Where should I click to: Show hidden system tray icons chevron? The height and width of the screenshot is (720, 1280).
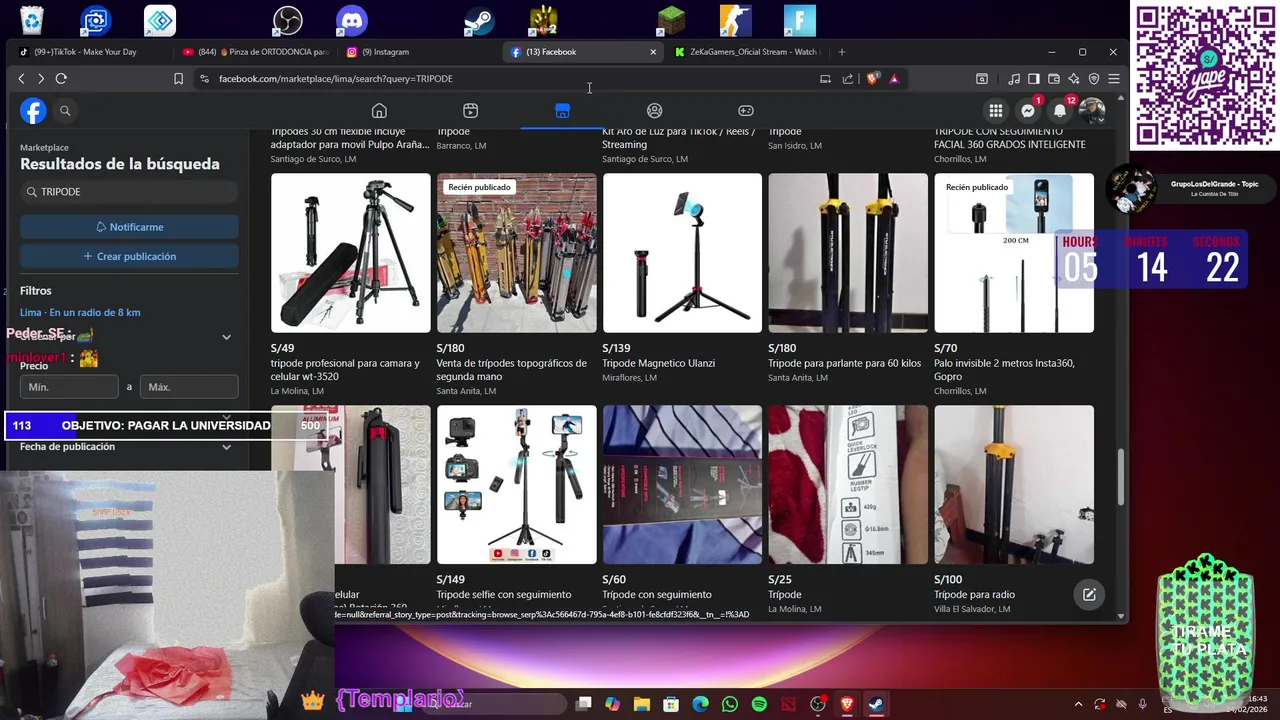[x=1078, y=704]
